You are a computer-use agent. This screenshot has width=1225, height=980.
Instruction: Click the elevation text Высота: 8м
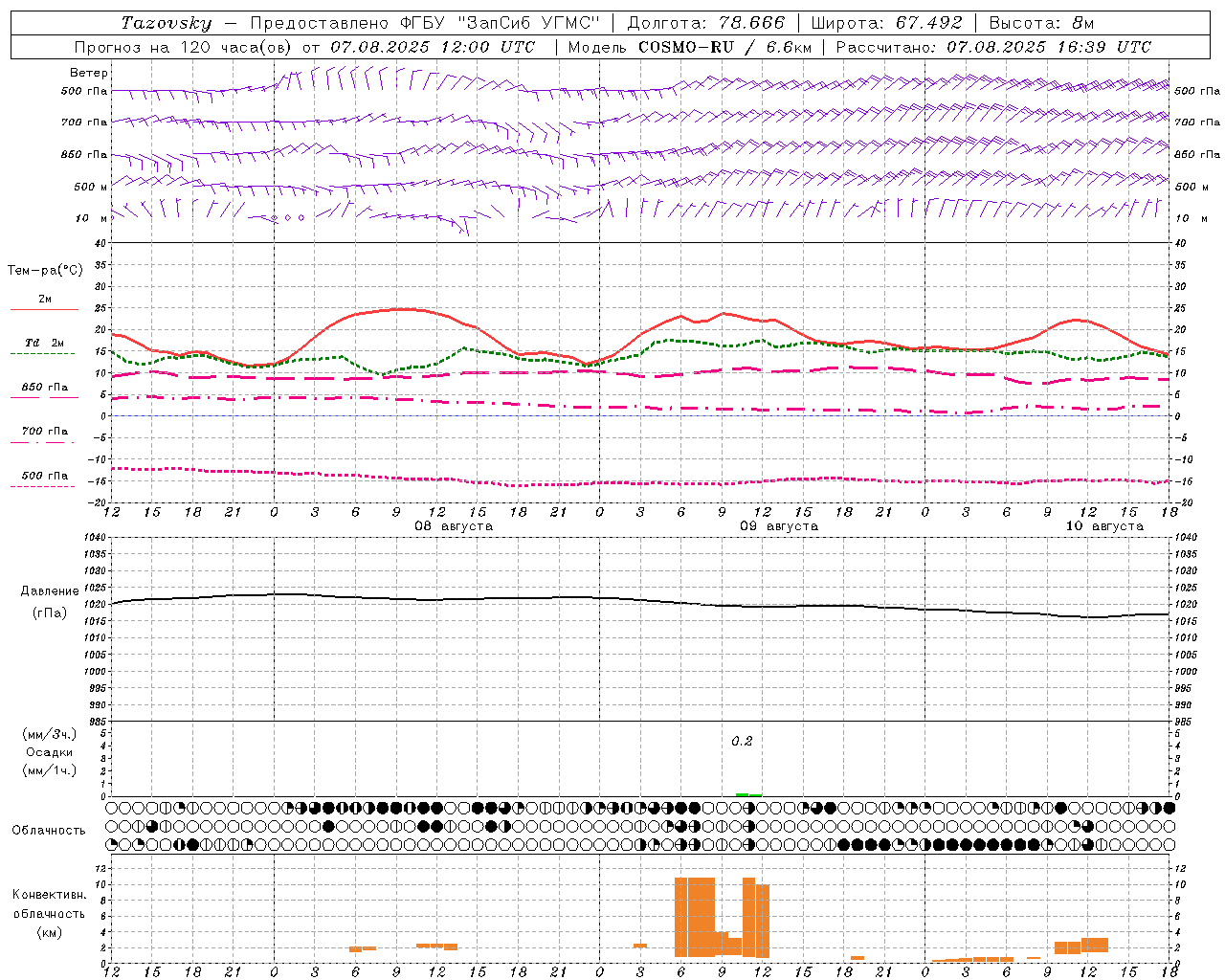(1041, 23)
